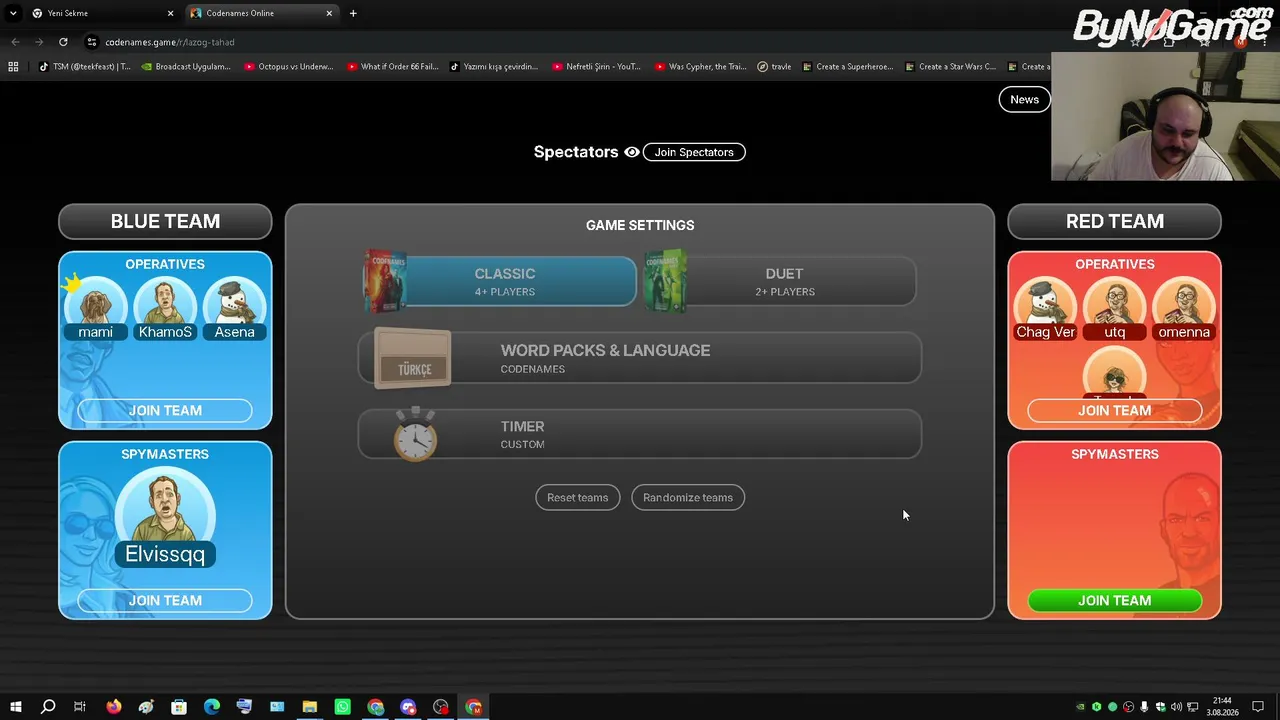The height and width of the screenshot is (720, 1280).
Task: Click the Elvissqq name label
Action: pyautogui.click(x=165, y=554)
